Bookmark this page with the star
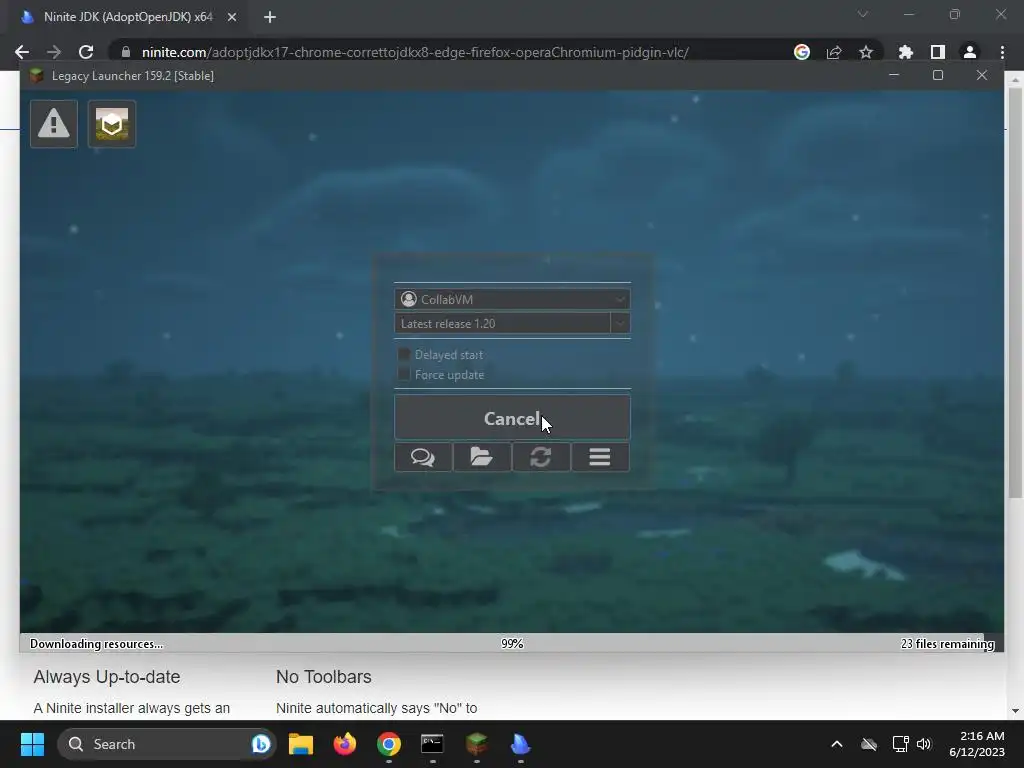The height and width of the screenshot is (768, 1024). (x=866, y=52)
